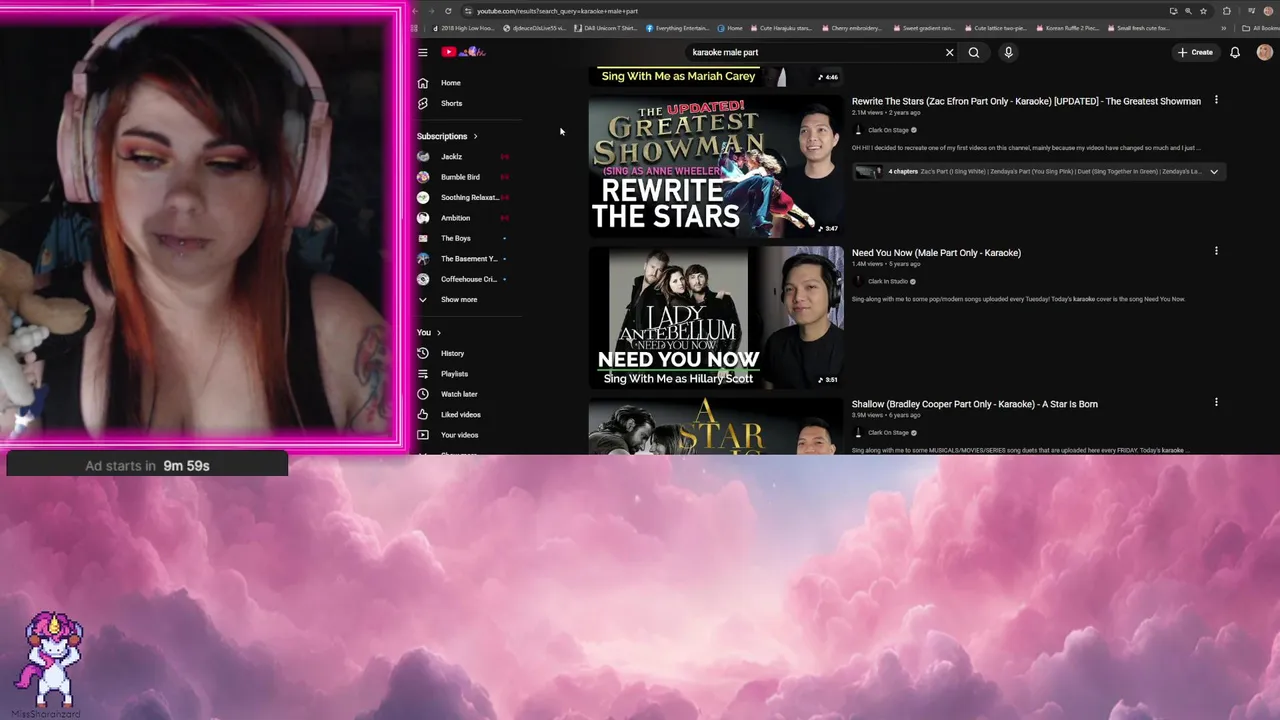
Task: Go to YouTube home via the logo
Action: (x=463, y=52)
